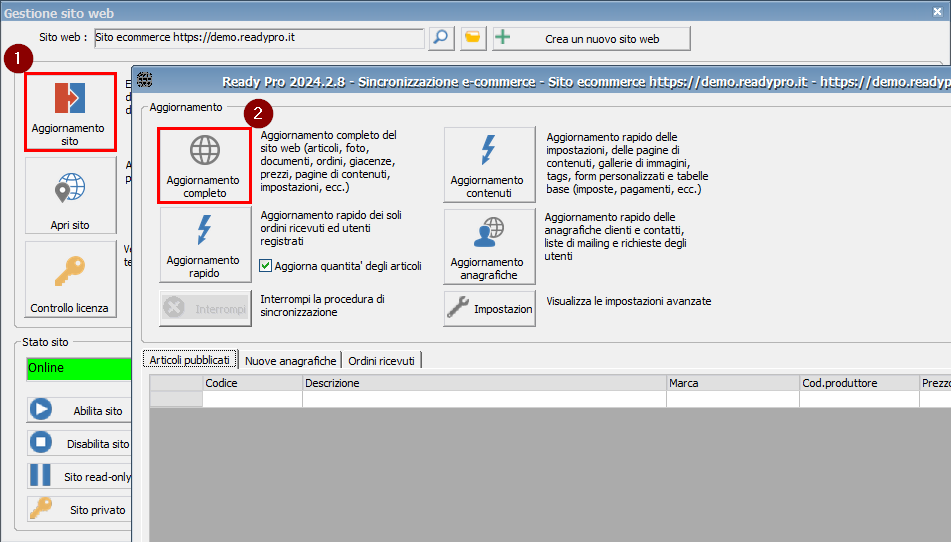Click the Cod.produttore column header
This screenshot has width=951, height=542.
click(859, 383)
